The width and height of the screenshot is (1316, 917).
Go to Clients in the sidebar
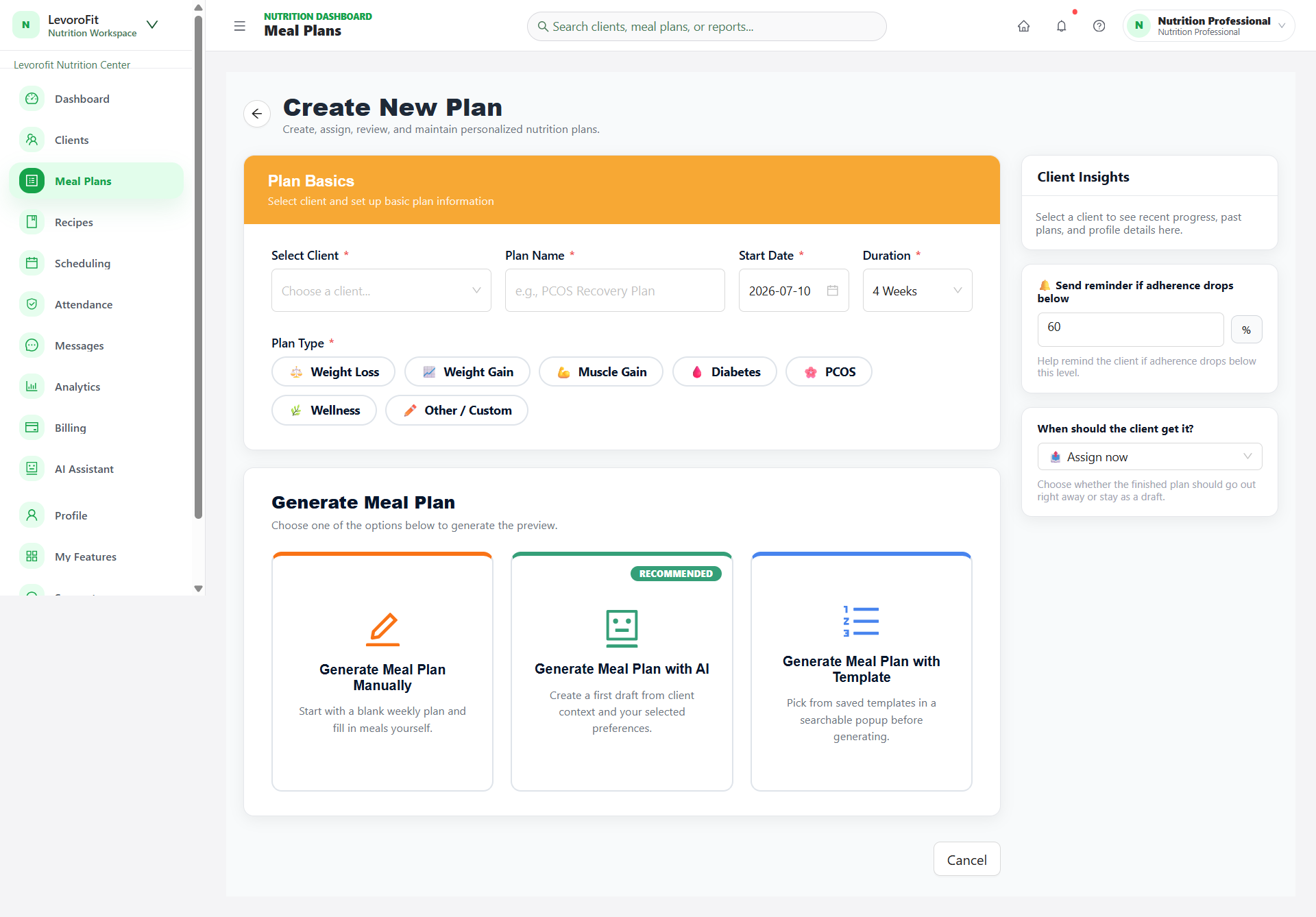click(96, 140)
